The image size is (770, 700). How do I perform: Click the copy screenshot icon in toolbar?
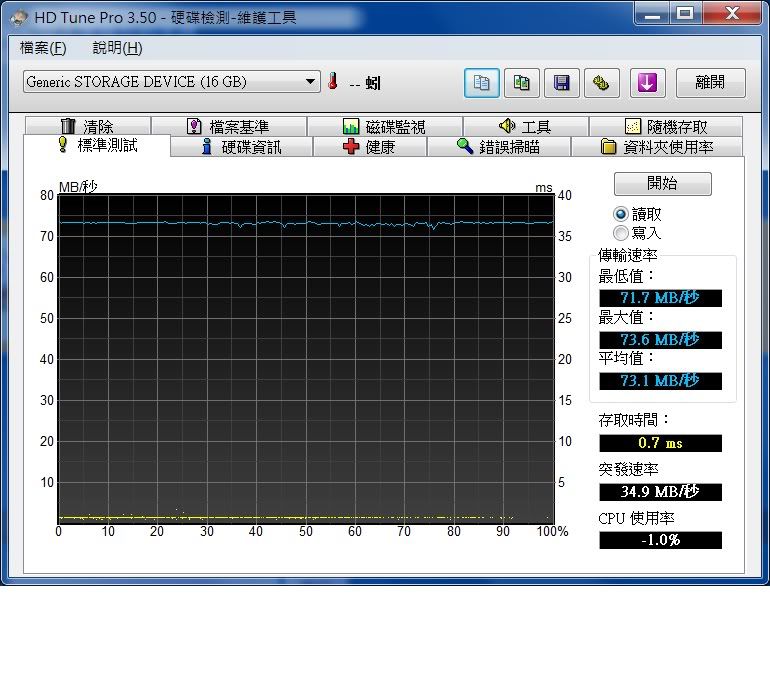pyautogui.click(x=522, y=83)
